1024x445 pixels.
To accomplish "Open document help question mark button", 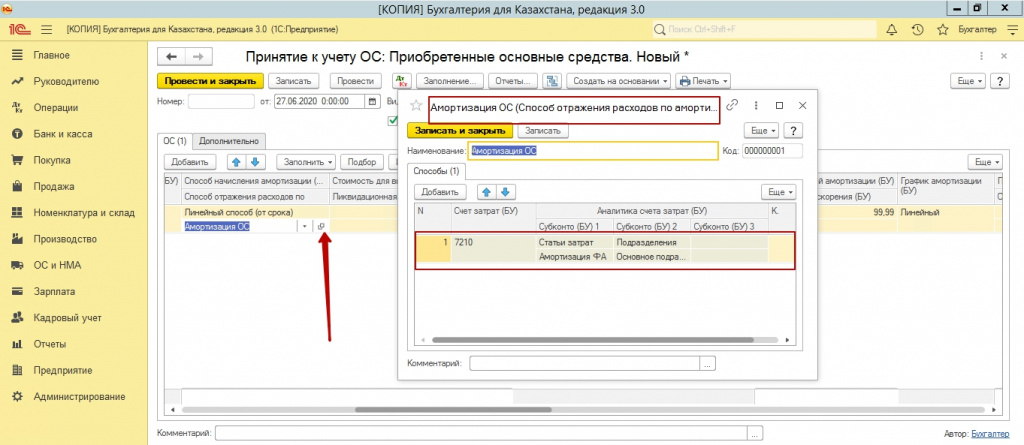I will 1000,81.
